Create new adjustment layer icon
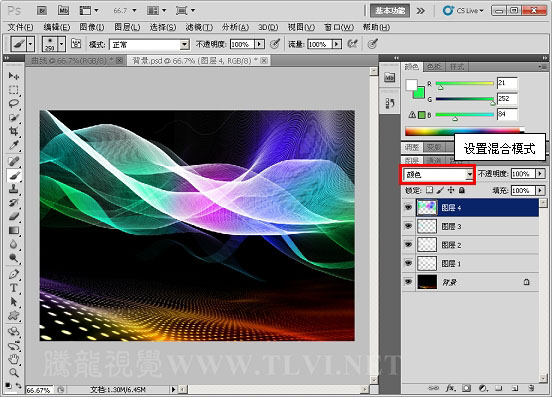Screen dimensions: 552x397 [483, 388]
